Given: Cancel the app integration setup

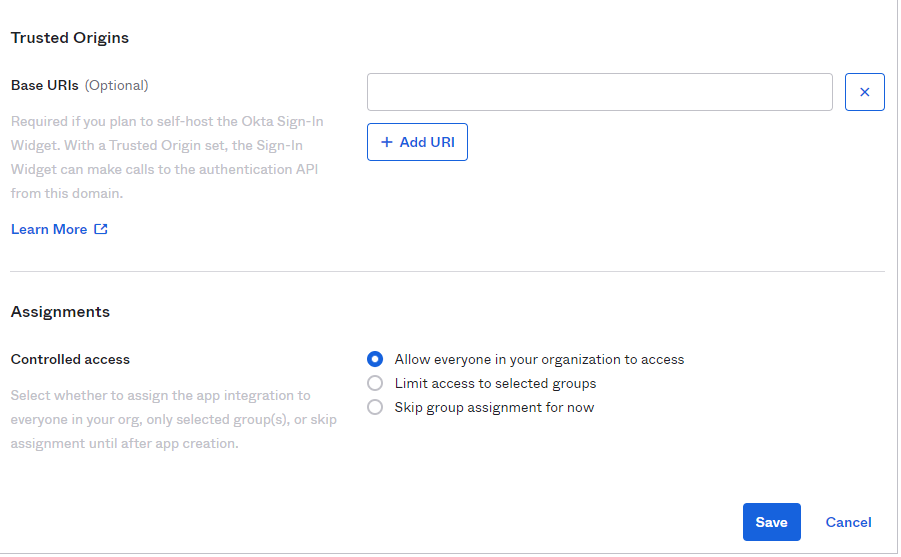Looking at the screenshot, I should (x=848, y=522).
